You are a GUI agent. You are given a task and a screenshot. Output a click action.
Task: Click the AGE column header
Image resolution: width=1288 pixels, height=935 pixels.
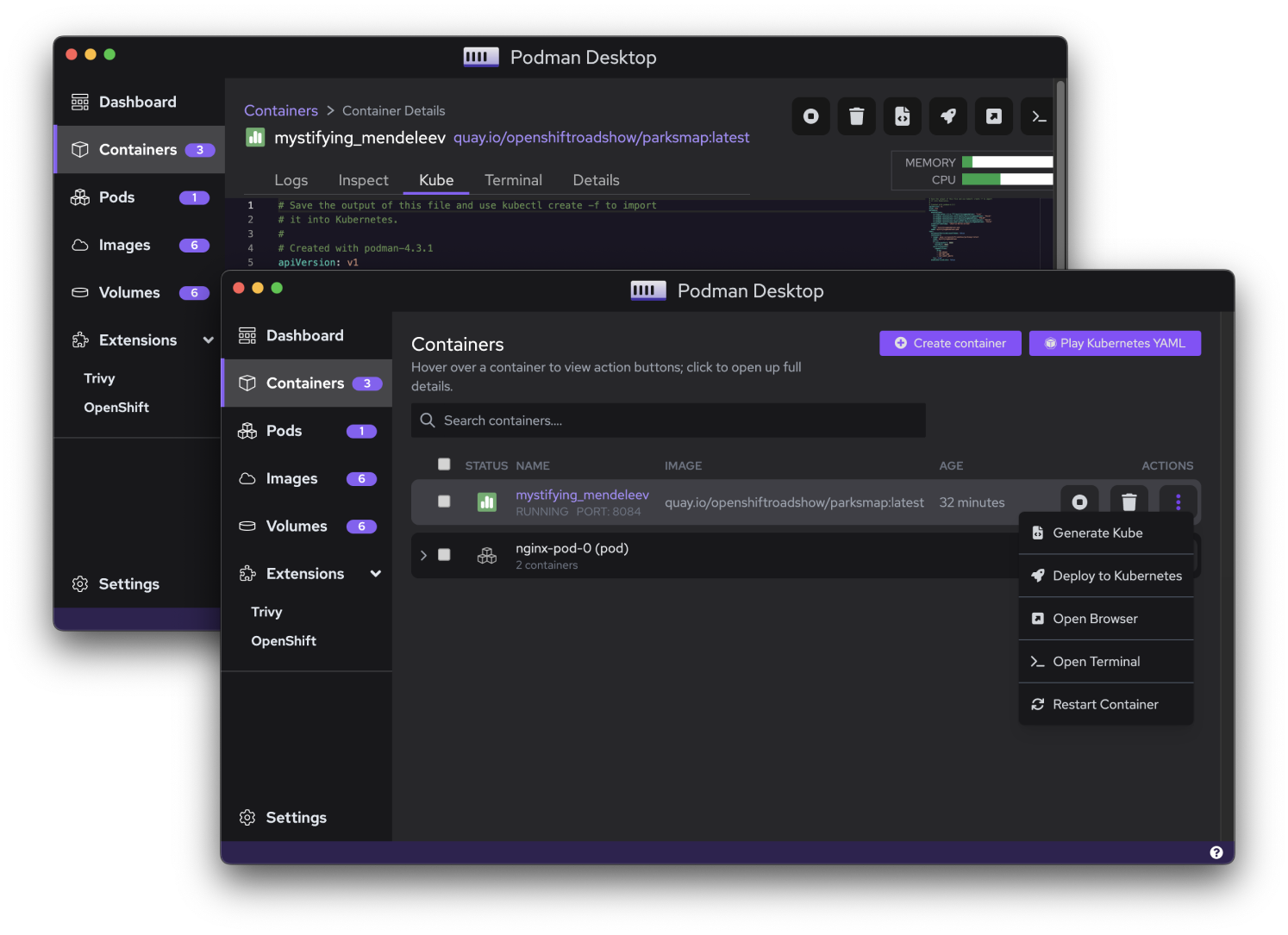pyautogui.click(x=951, y=465)
